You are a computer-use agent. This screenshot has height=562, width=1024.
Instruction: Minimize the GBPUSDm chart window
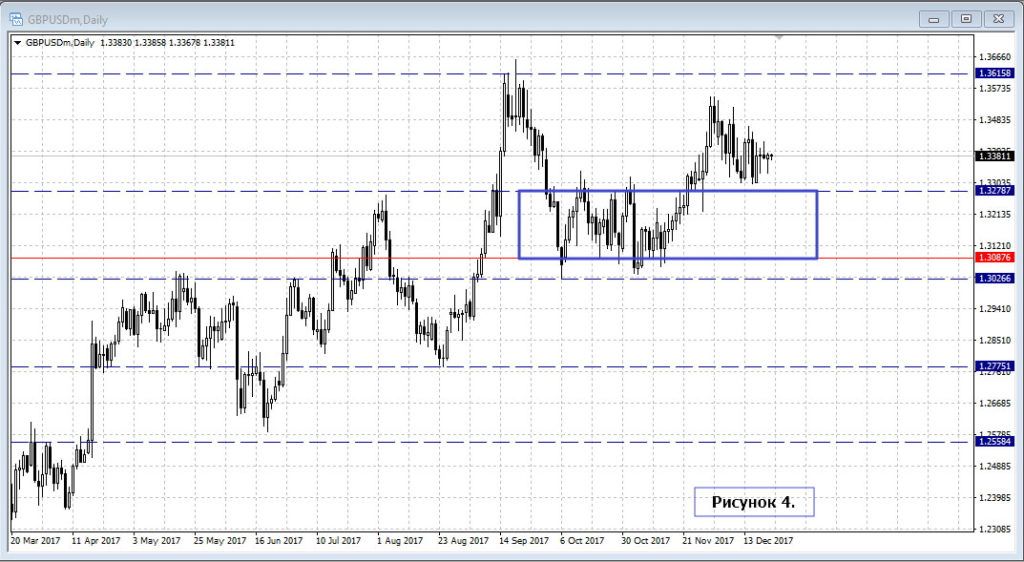[932, 18]
